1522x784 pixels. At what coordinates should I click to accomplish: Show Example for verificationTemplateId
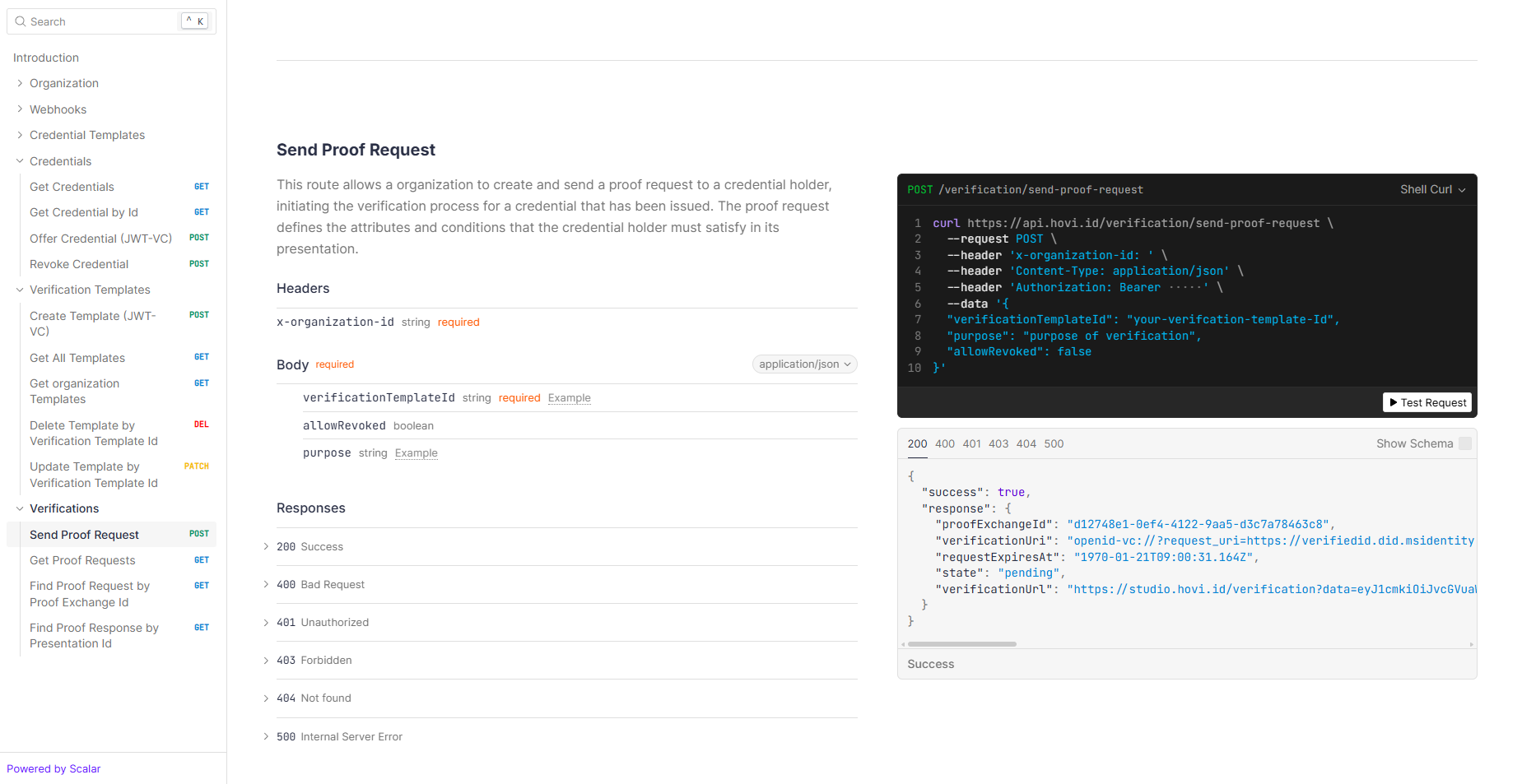[569, 398]
